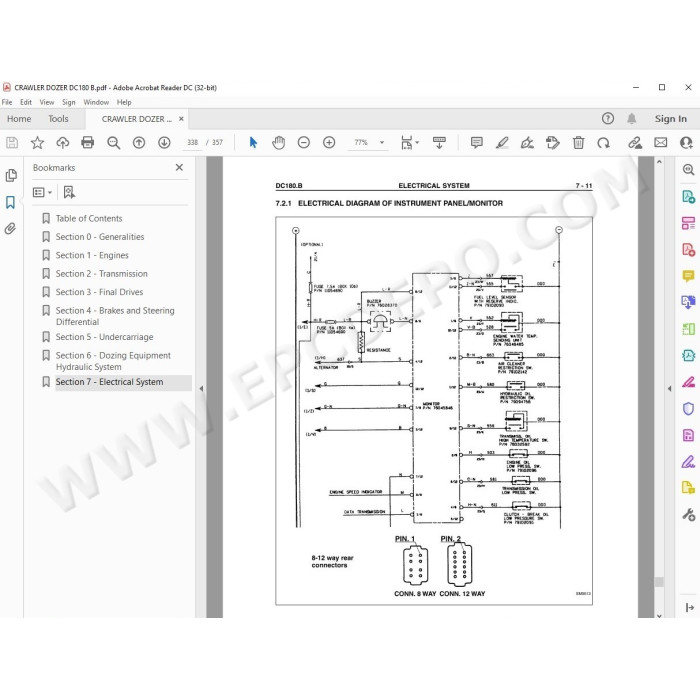Open the Sign menu

68,102
